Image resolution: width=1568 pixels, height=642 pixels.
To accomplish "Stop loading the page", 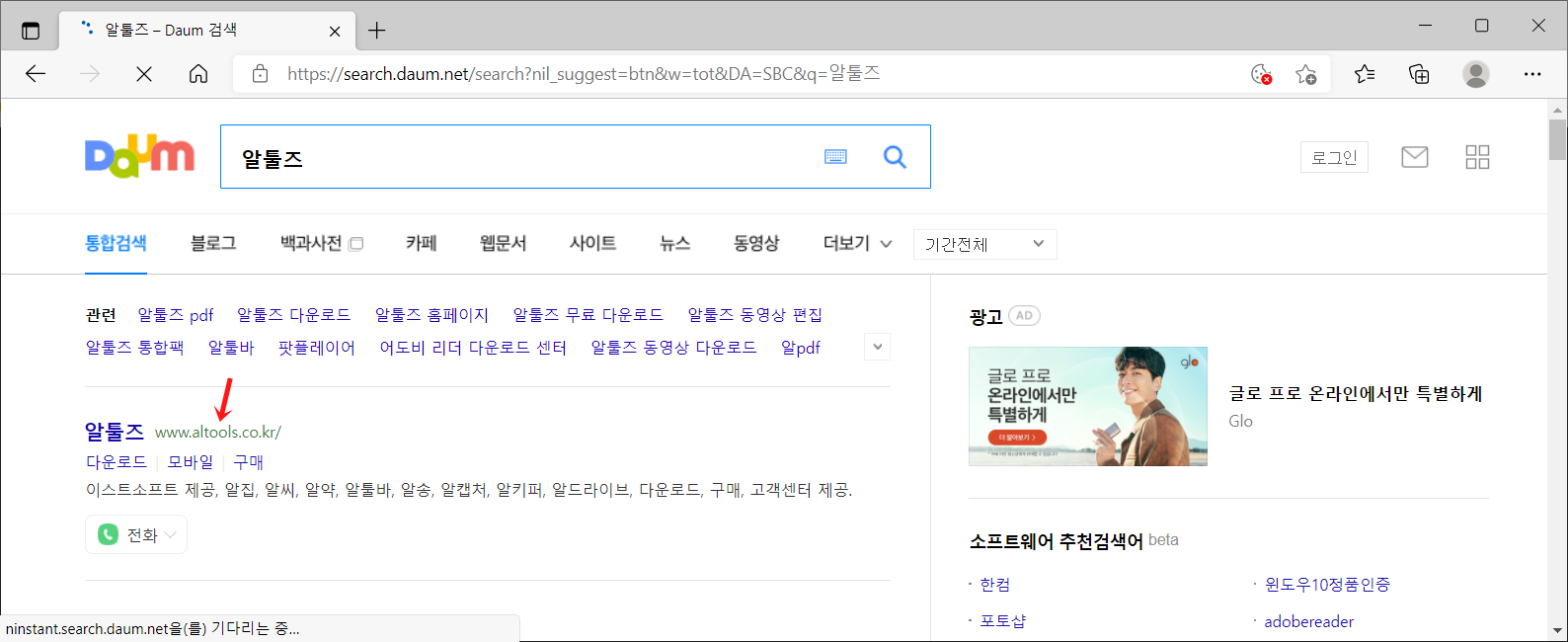I will click(144, 74).
